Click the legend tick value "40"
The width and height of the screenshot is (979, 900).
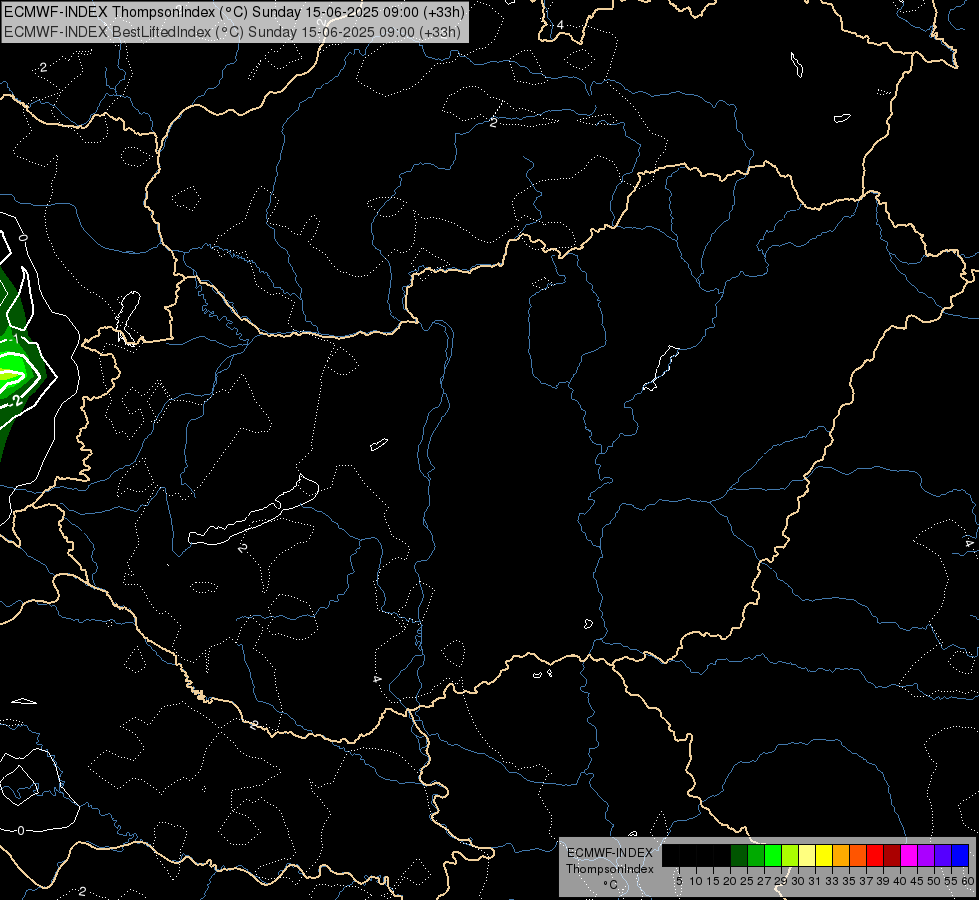coord(900,881)
